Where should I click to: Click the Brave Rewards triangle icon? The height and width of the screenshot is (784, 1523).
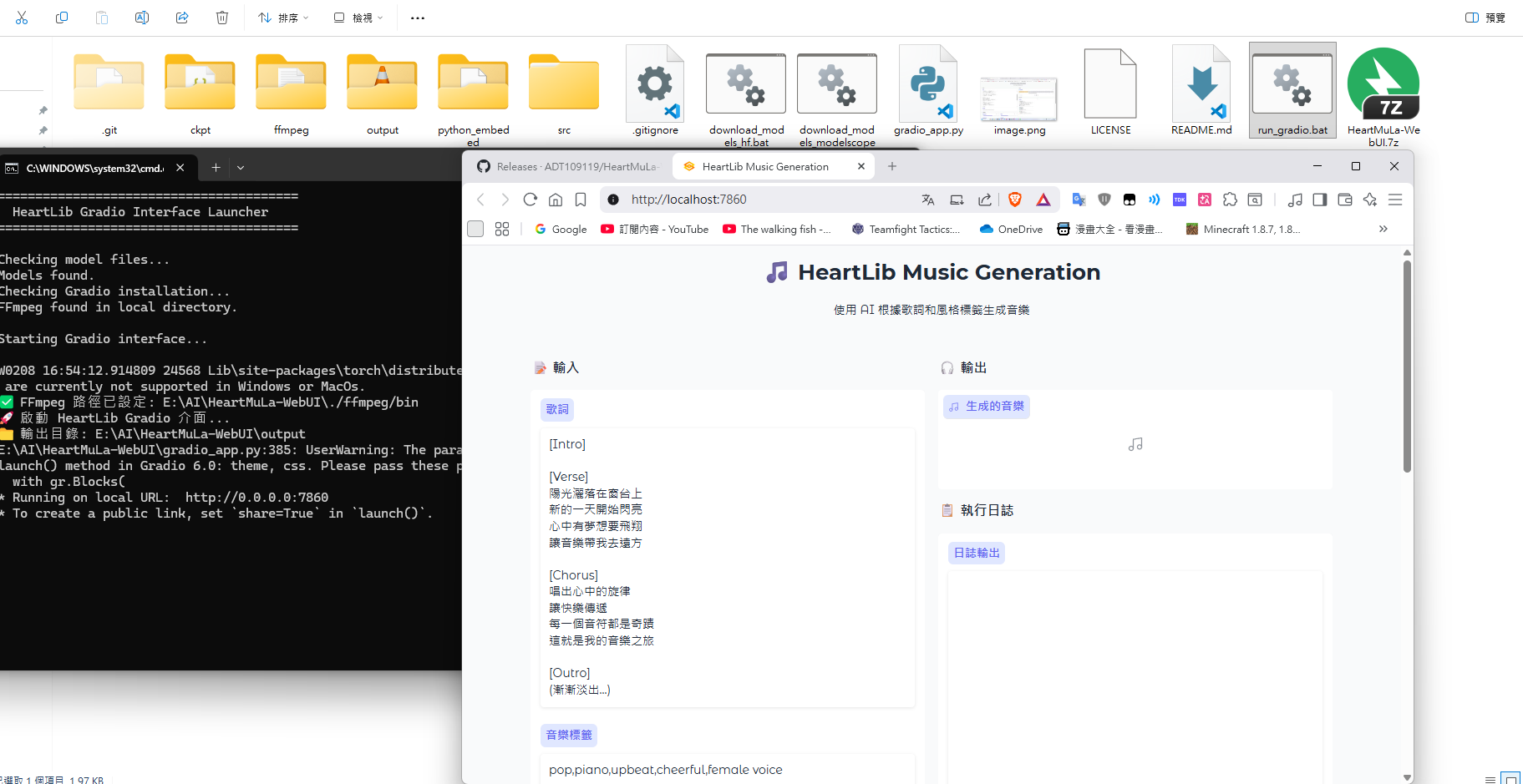(1043, 200)
